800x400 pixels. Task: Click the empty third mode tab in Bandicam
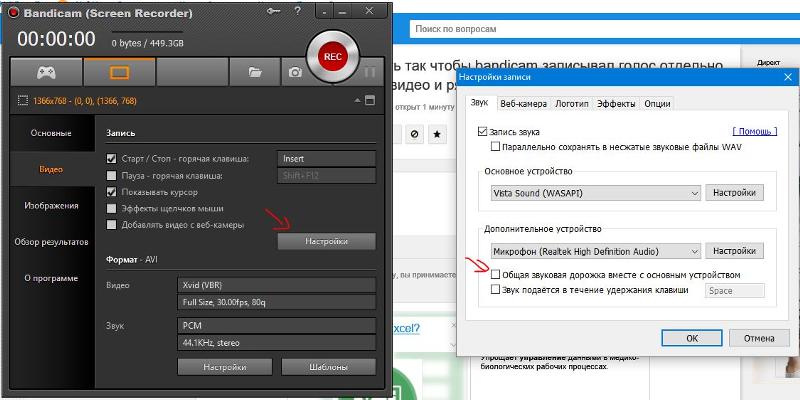pyautogui.click(x=192, y=72)
